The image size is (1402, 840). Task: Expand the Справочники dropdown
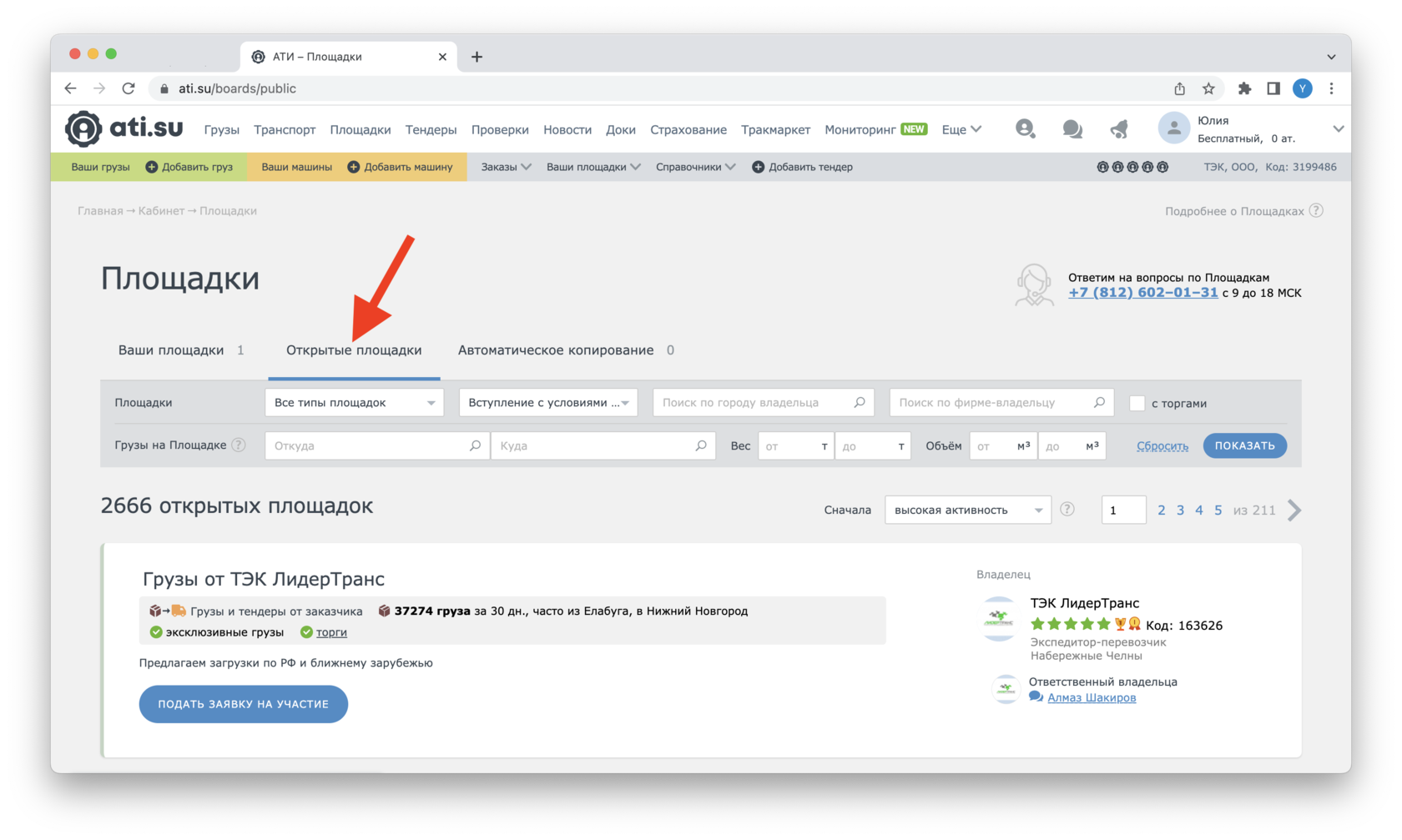695,167
